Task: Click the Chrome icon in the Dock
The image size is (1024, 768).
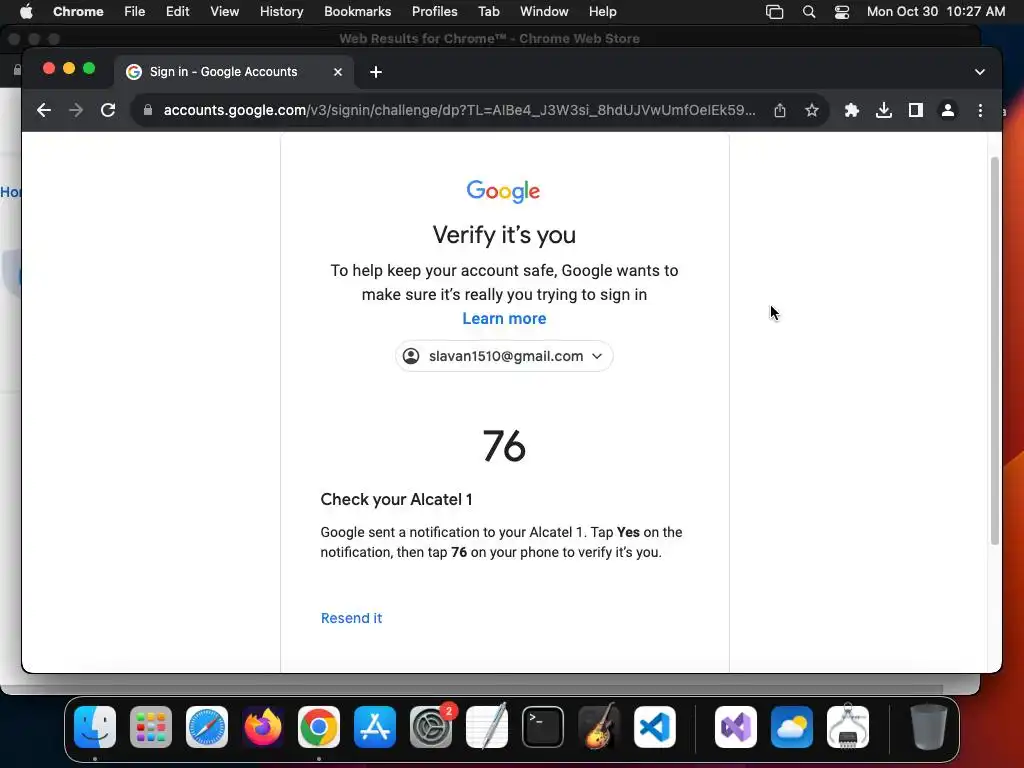Action: point(319,727)
